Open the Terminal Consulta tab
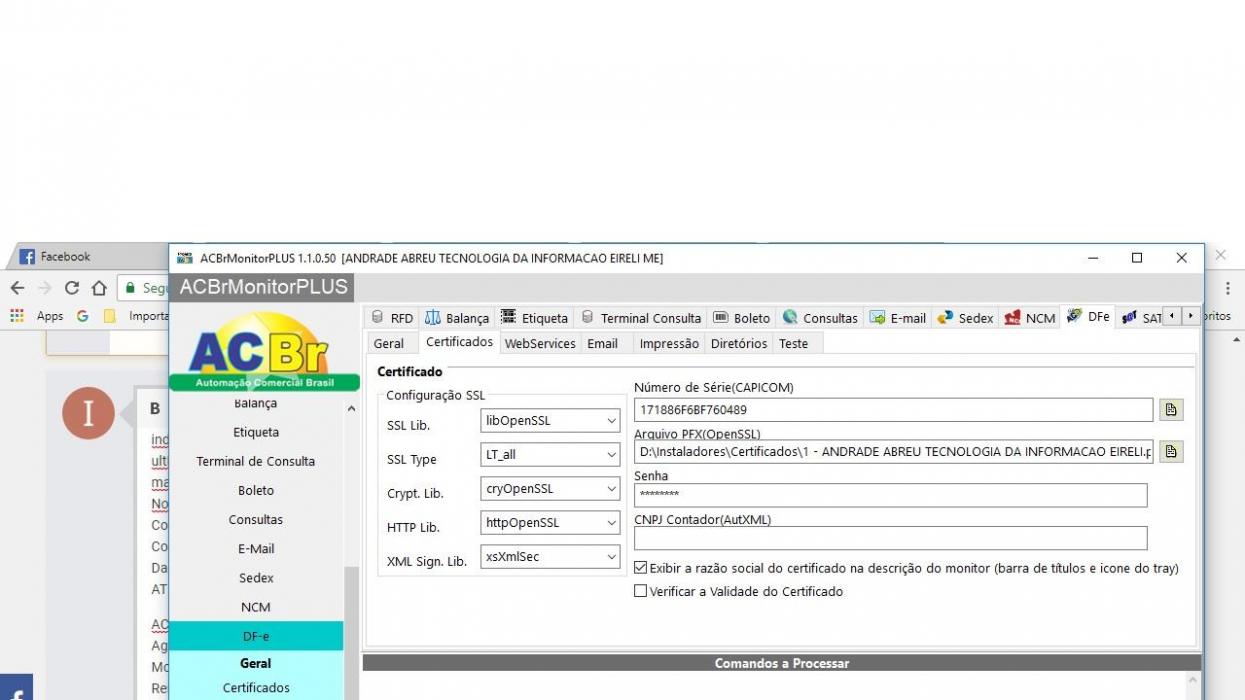 [x=641, y=318]
